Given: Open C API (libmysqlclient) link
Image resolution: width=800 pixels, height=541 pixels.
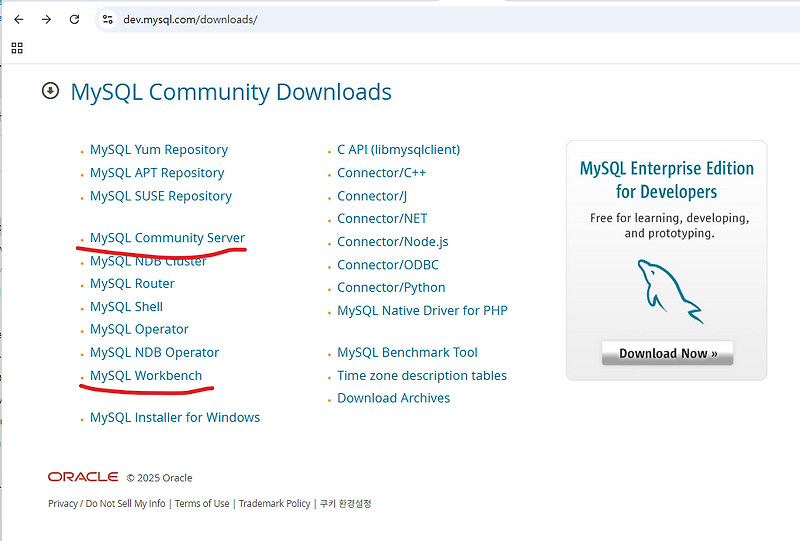Looking at the screenshot, I should 398,150.
